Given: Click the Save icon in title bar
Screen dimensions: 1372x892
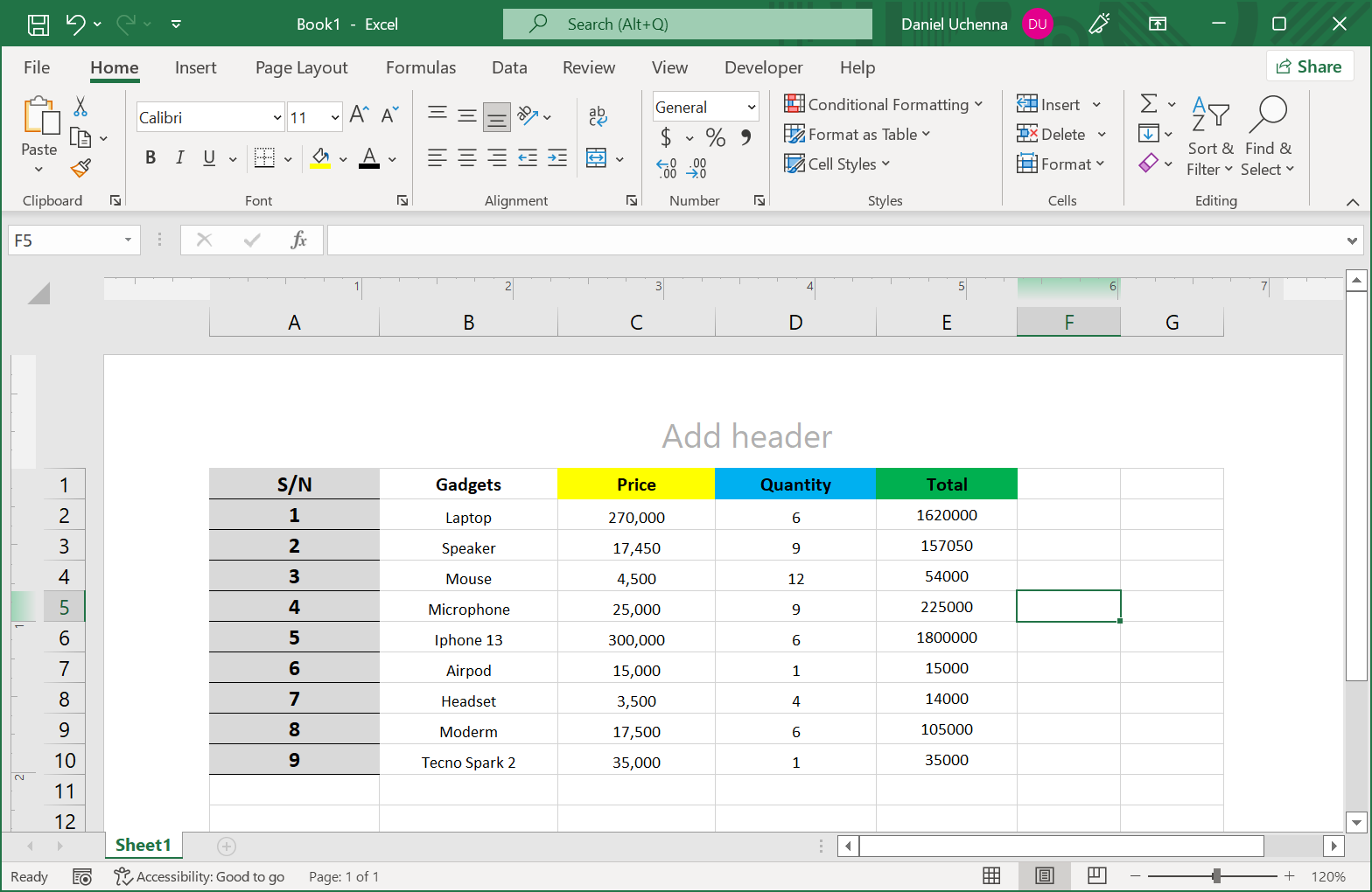Looking at the screenshot, I should [38, 24].
